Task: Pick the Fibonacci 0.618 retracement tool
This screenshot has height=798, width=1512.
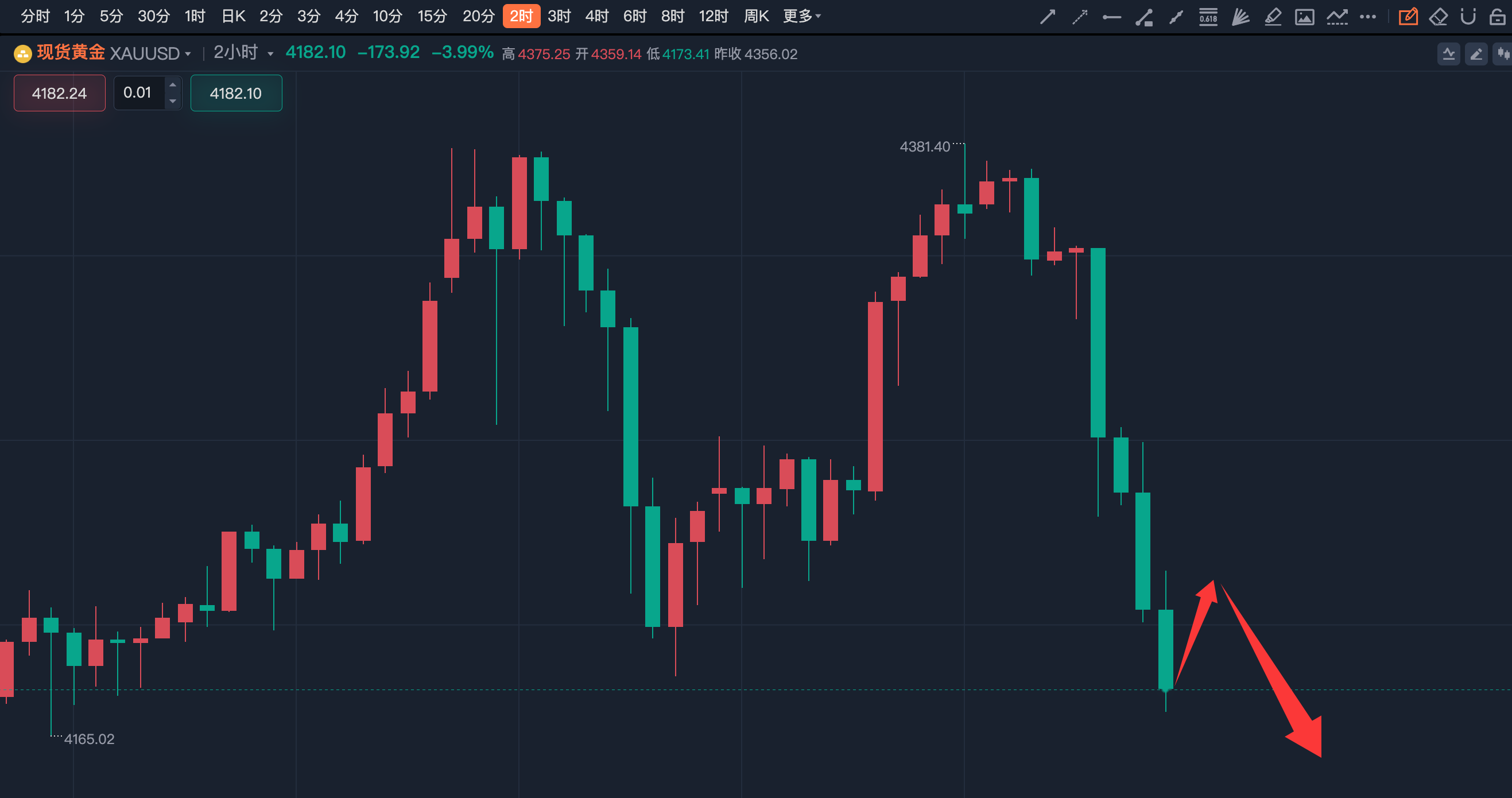Action: (x=1208, y=17)
